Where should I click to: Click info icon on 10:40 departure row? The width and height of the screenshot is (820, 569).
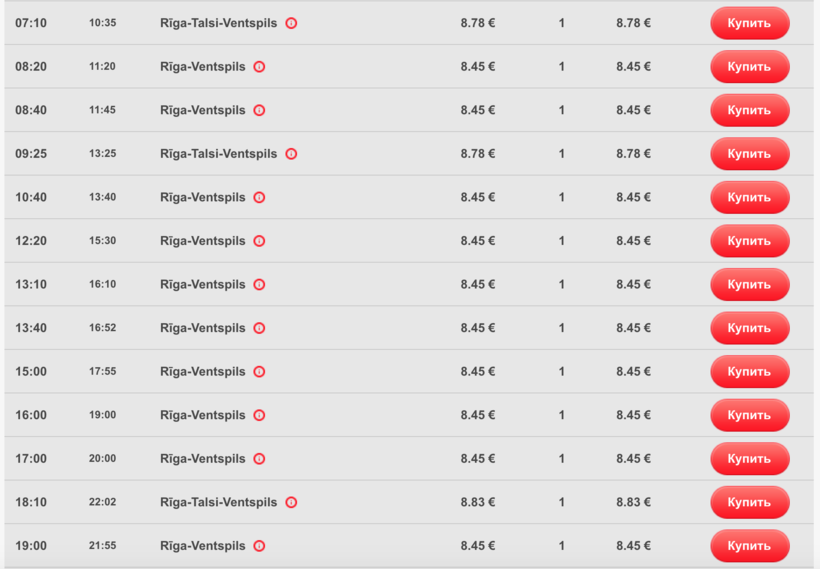click(x=259, y=198)
